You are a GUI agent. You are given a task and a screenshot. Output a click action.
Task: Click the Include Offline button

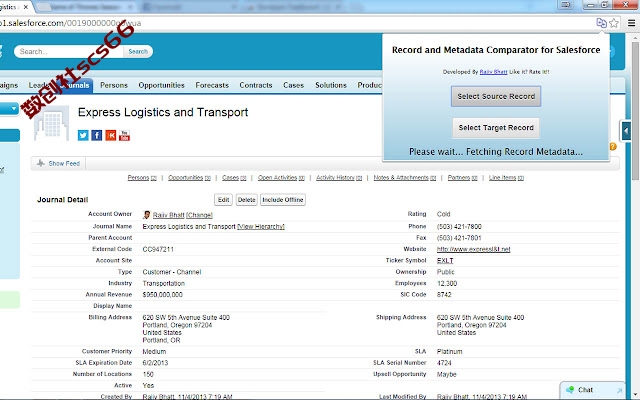tap(283, 200)
